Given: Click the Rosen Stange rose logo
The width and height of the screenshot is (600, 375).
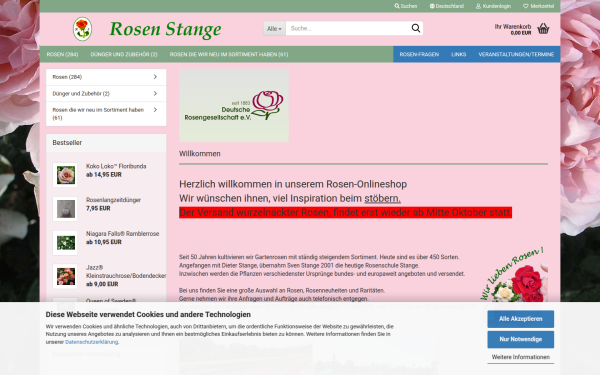Looking at the screenshot, I should point(82,29).
